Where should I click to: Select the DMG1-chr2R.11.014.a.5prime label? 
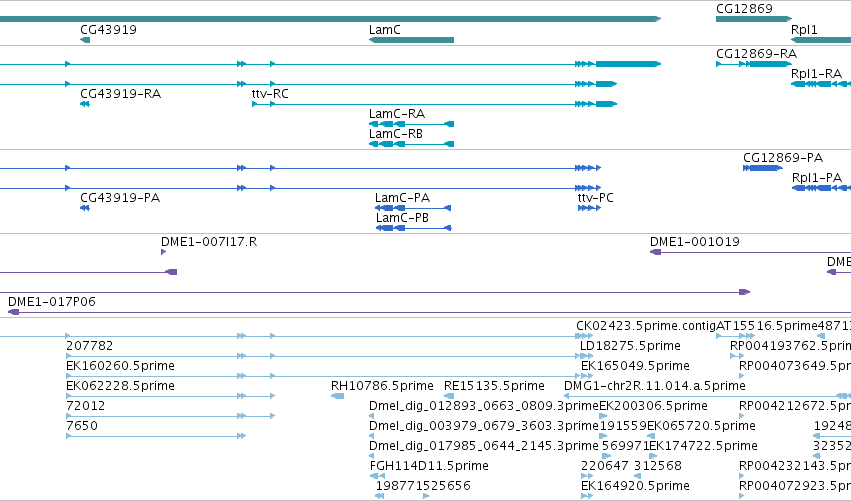click(655, 386)
